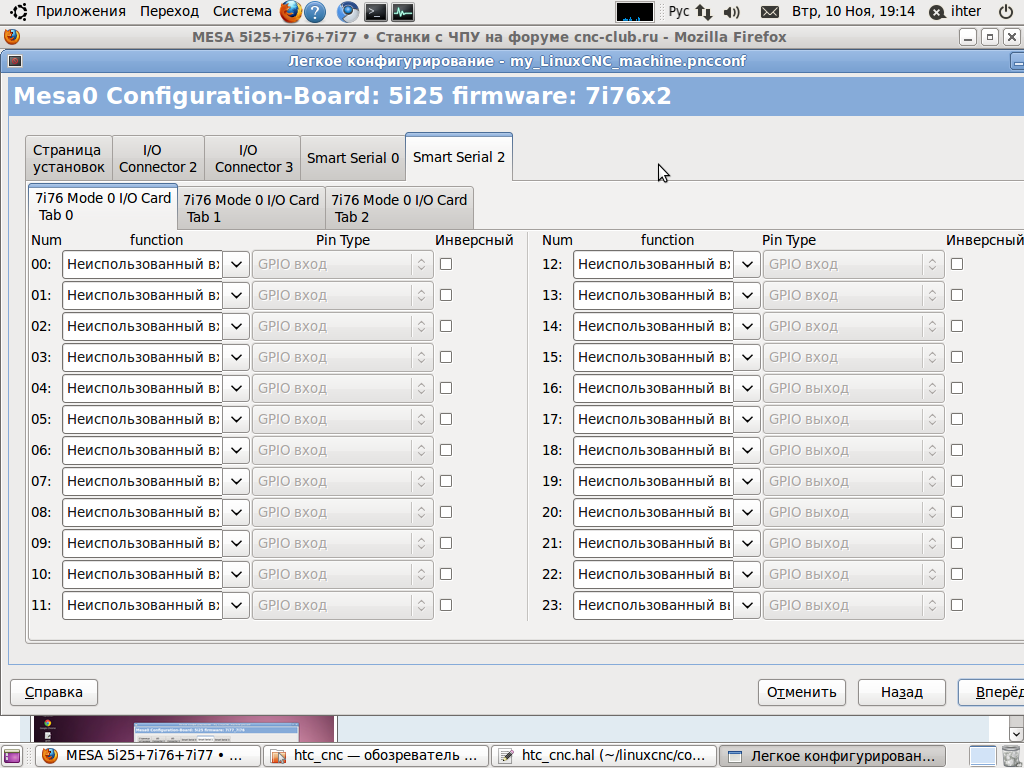The height and width of the screenshot is (768, 1024).
Task: Click Pin Type stepper for pin 04
Action: (421, 389)
